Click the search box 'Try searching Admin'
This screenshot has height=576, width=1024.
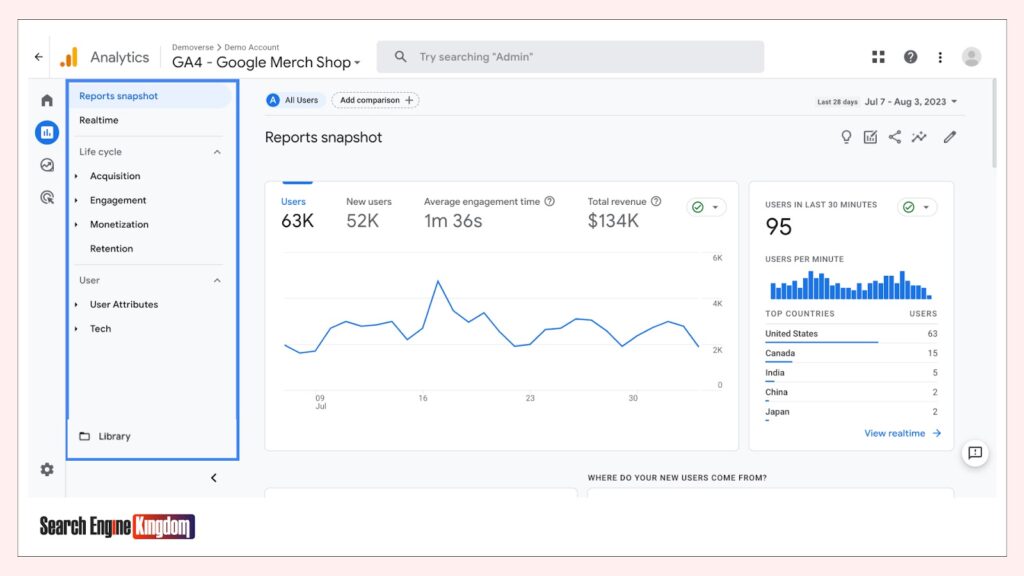point(570,57)
